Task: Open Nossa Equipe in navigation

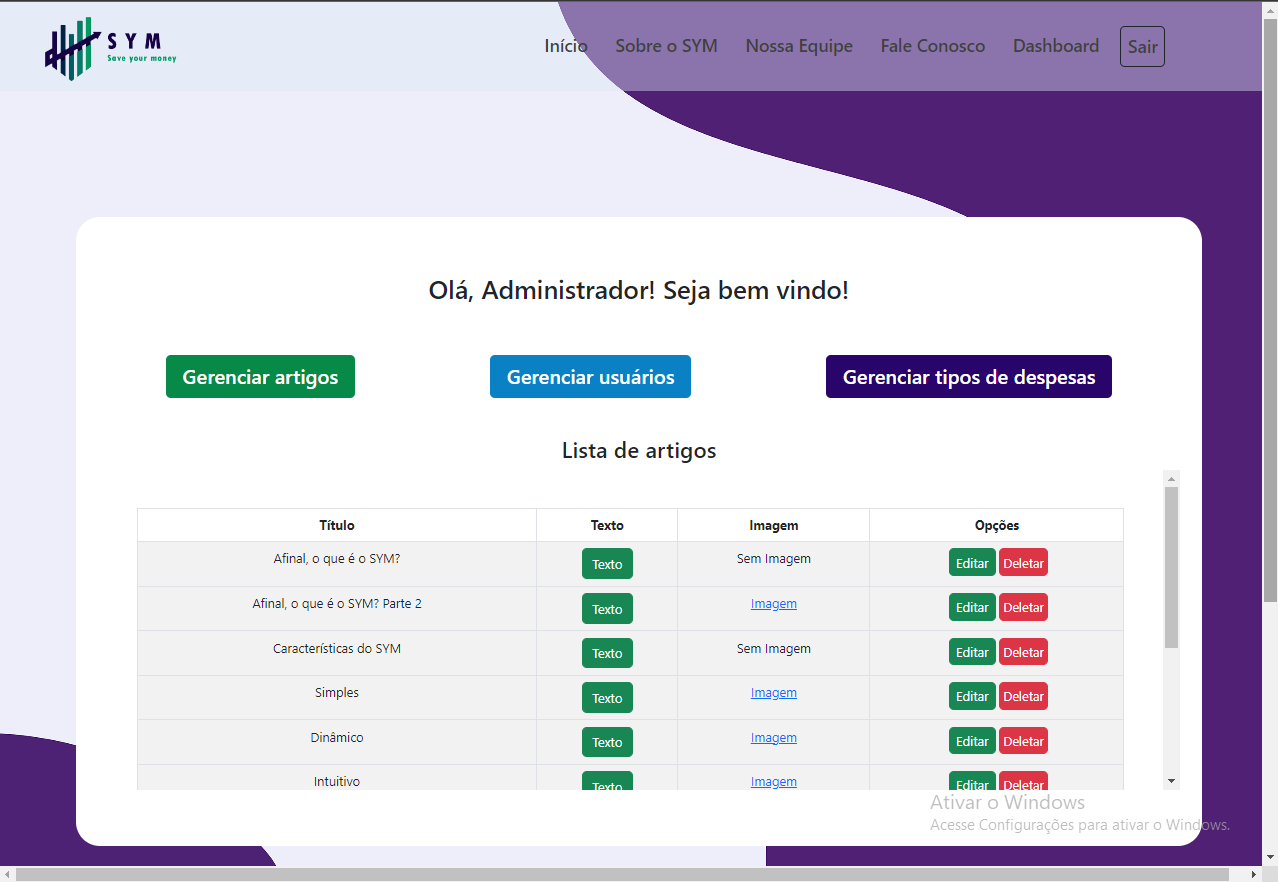Action: pos(799,46)
